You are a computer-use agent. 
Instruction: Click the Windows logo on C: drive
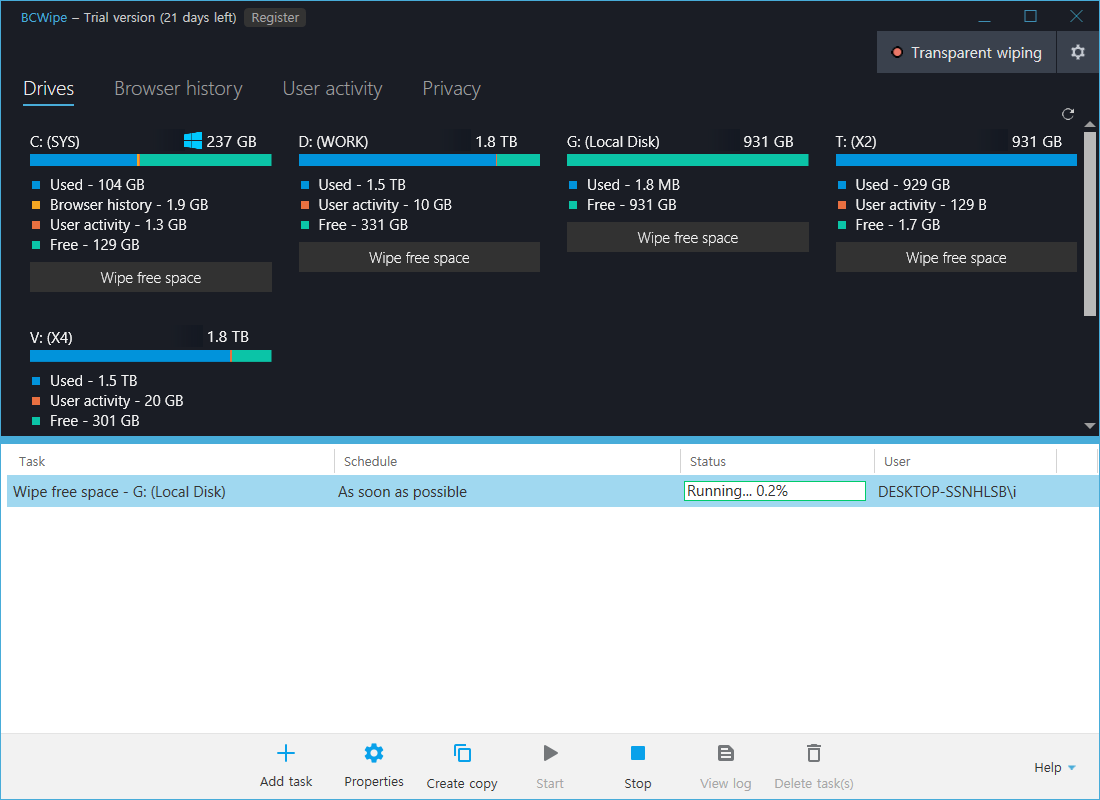click(x=193, y=140)
